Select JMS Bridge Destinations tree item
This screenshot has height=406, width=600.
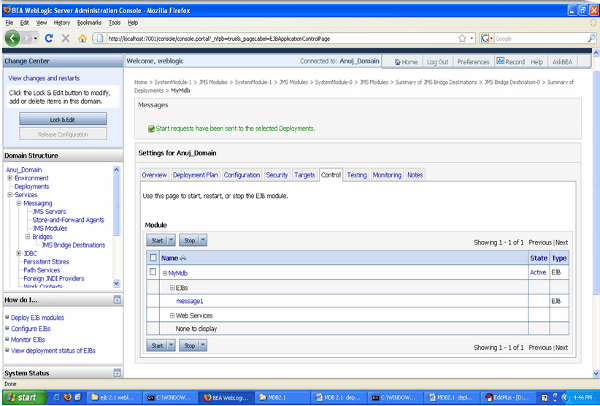click(x=73, y=245)
